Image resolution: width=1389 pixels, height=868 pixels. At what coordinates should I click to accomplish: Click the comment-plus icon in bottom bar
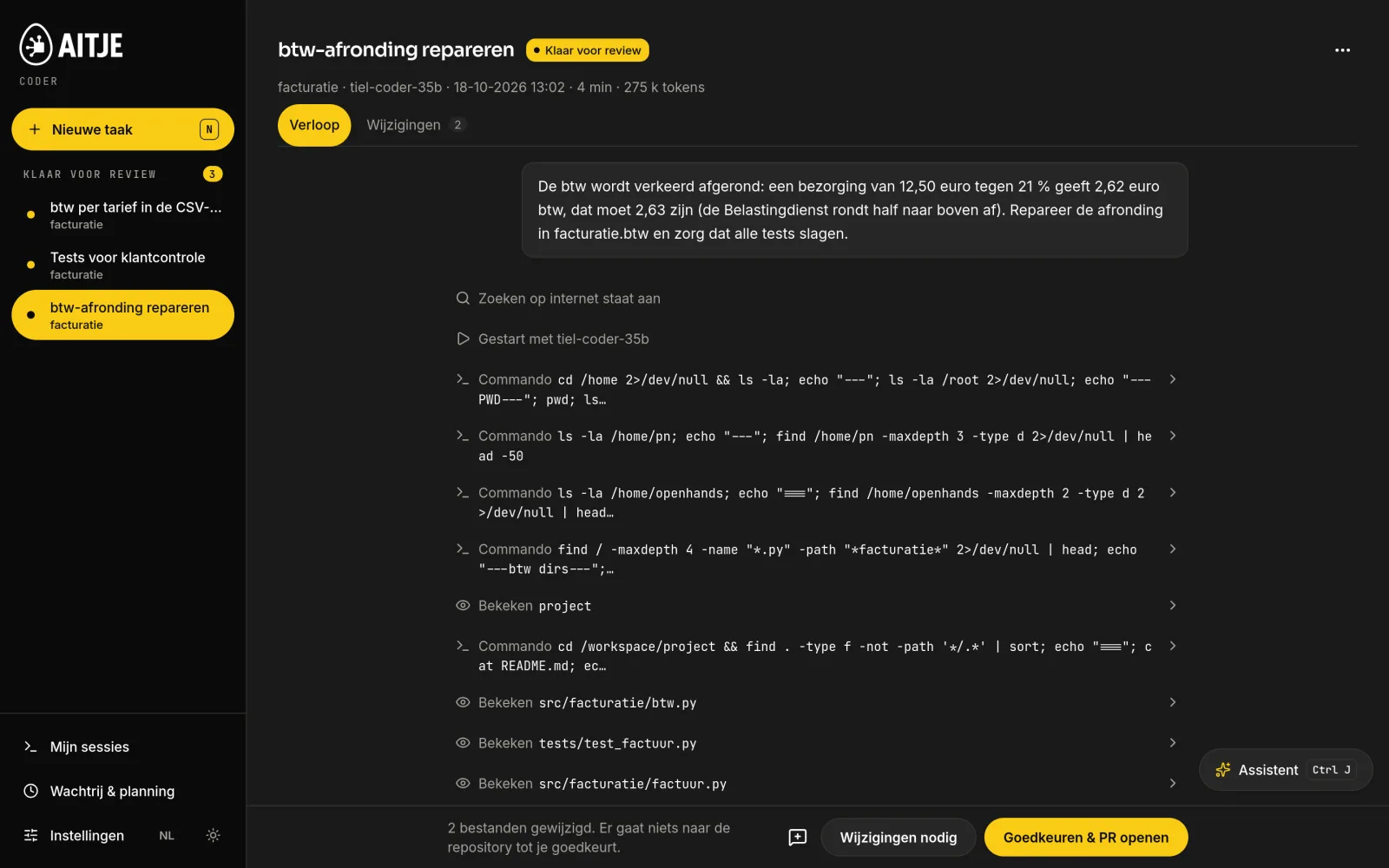797,838
